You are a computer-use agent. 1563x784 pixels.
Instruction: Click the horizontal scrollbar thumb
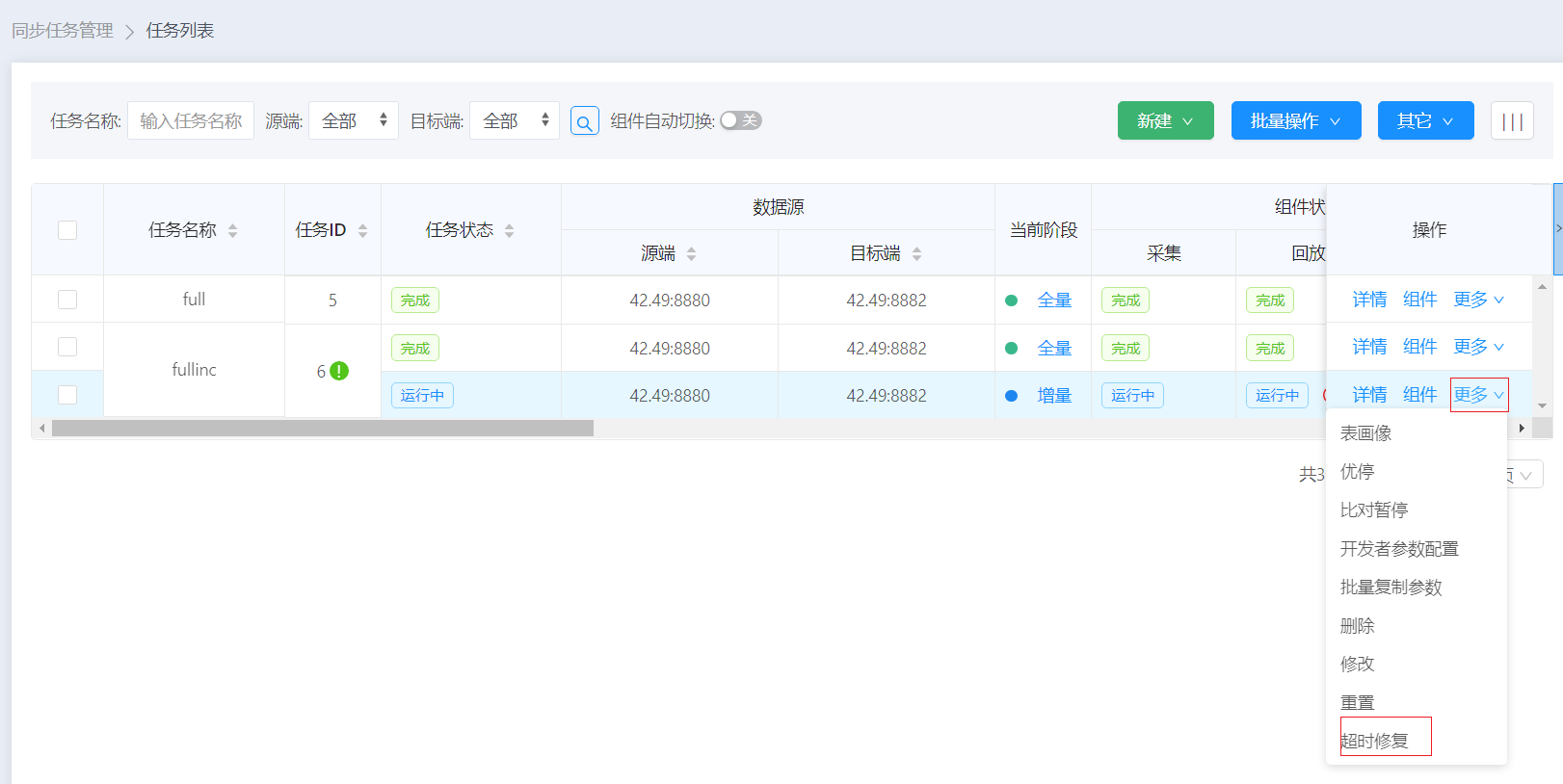(323, 428)
